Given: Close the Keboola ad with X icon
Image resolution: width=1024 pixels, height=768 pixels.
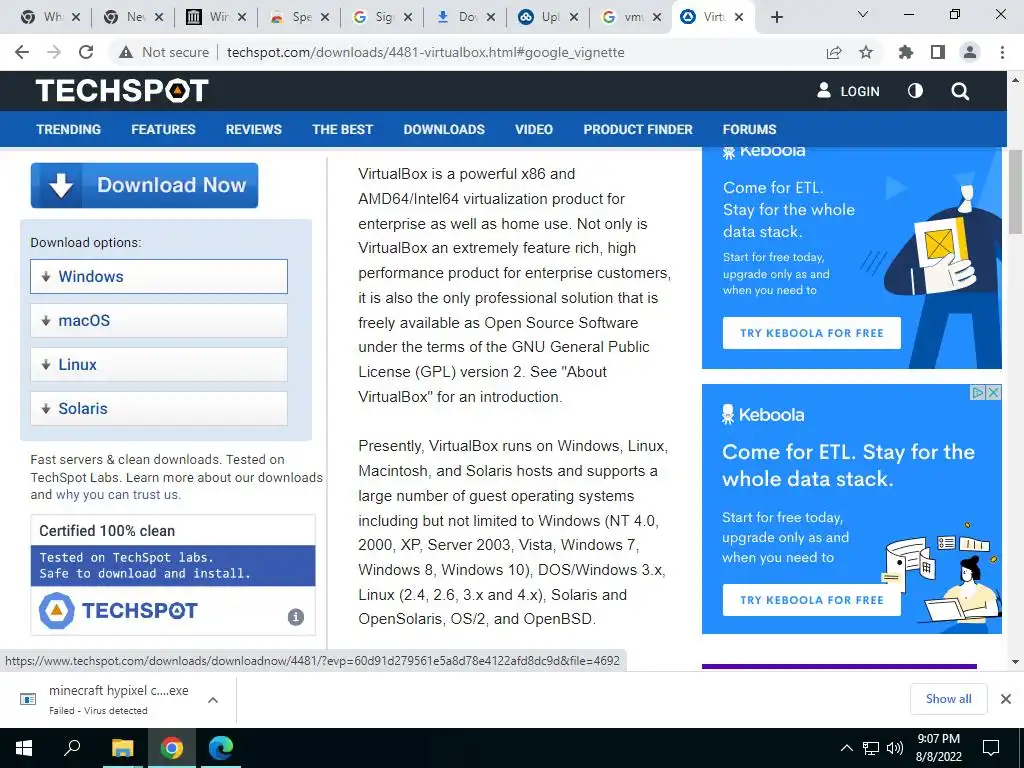Looking at the screenshot, I should click(x=993, y=392).
